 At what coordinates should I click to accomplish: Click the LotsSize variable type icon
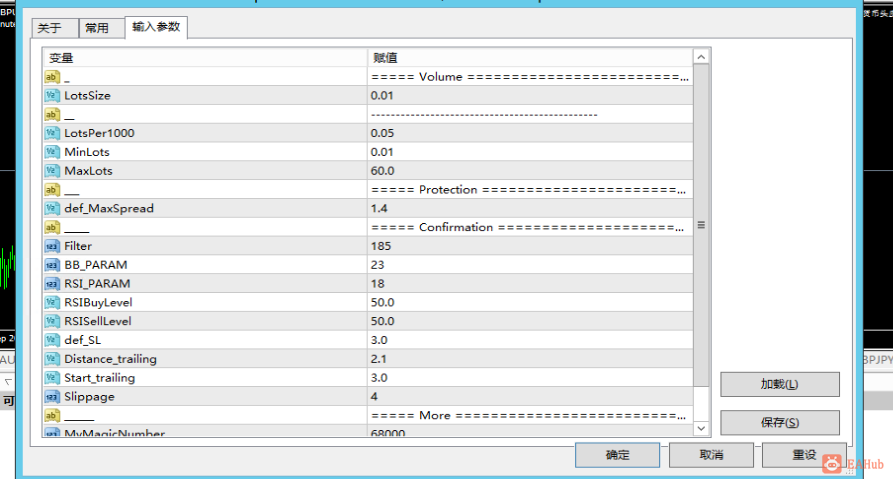[52, 96]
